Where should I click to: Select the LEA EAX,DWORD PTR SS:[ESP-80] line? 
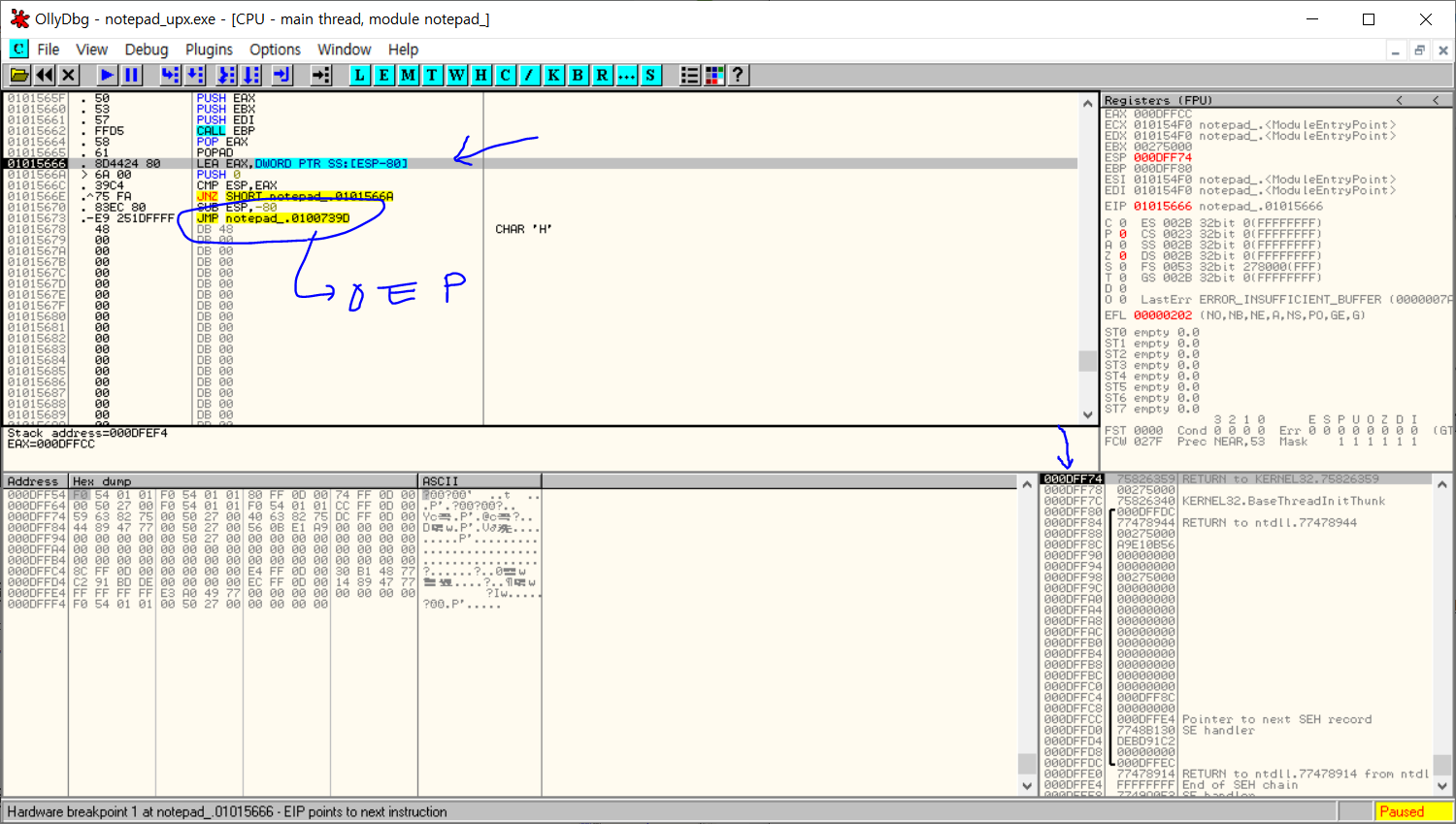pos(541,164)
